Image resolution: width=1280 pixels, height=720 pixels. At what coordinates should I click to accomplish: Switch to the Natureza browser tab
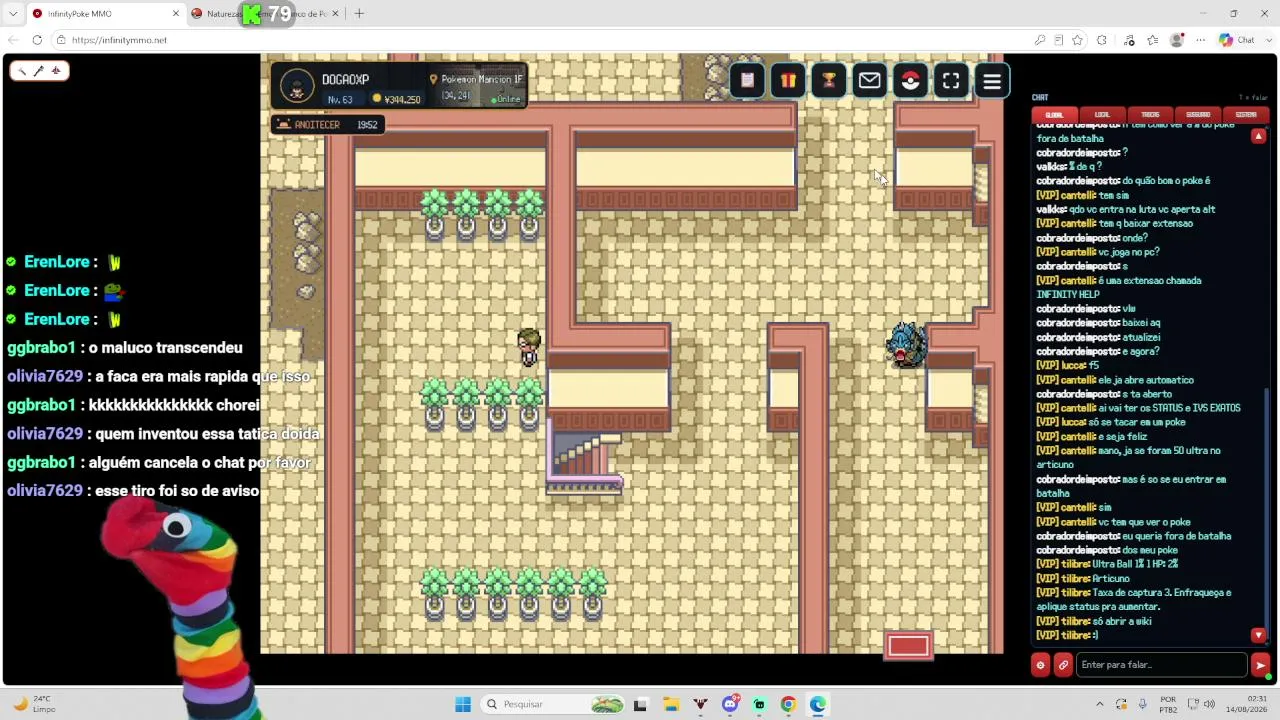tap(263, 14)
